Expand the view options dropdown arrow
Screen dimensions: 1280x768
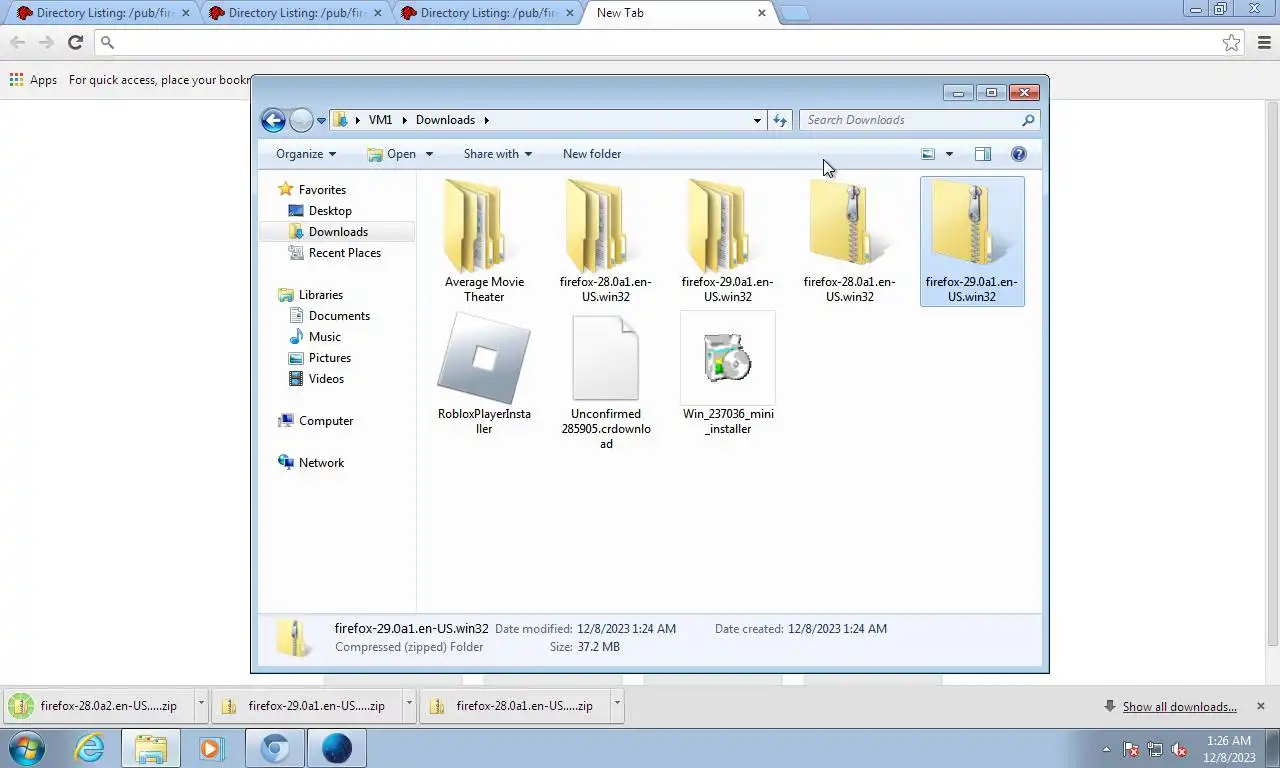click(x=949, y=154)
